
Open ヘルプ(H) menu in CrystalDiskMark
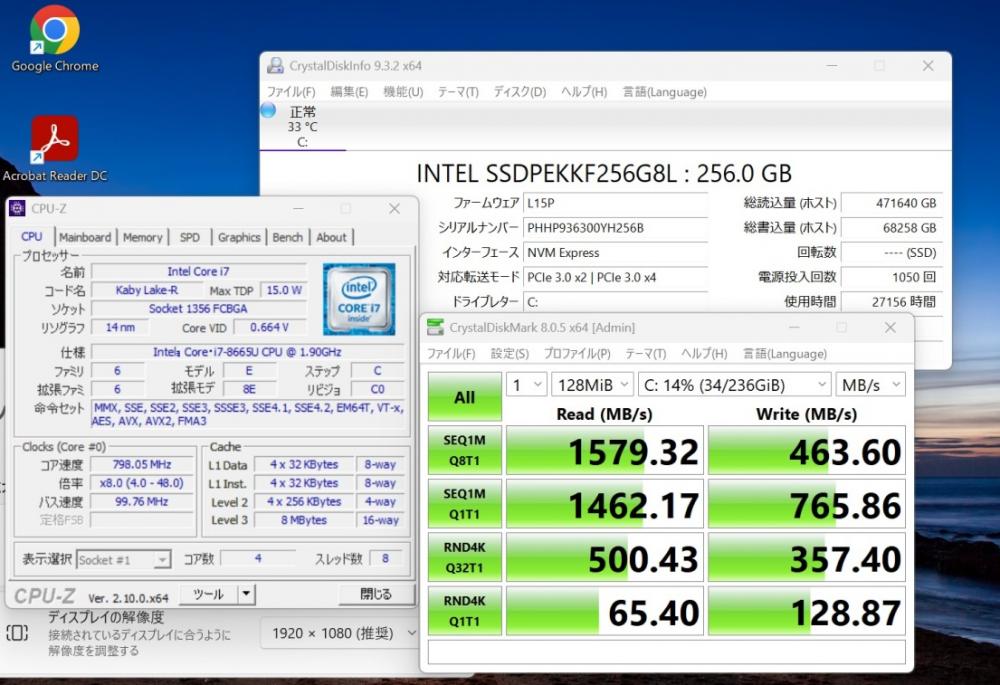pos(704,353)
